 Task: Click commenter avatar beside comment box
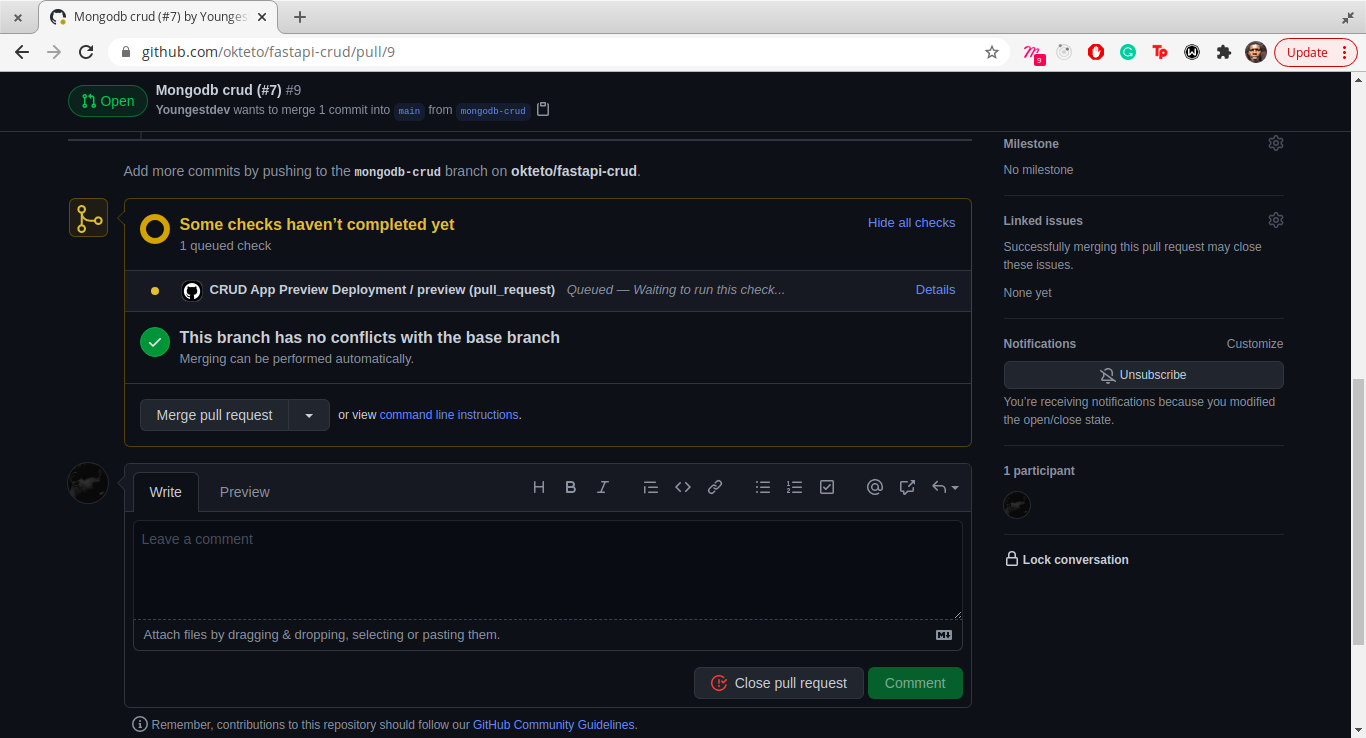(x=88, y=483)
